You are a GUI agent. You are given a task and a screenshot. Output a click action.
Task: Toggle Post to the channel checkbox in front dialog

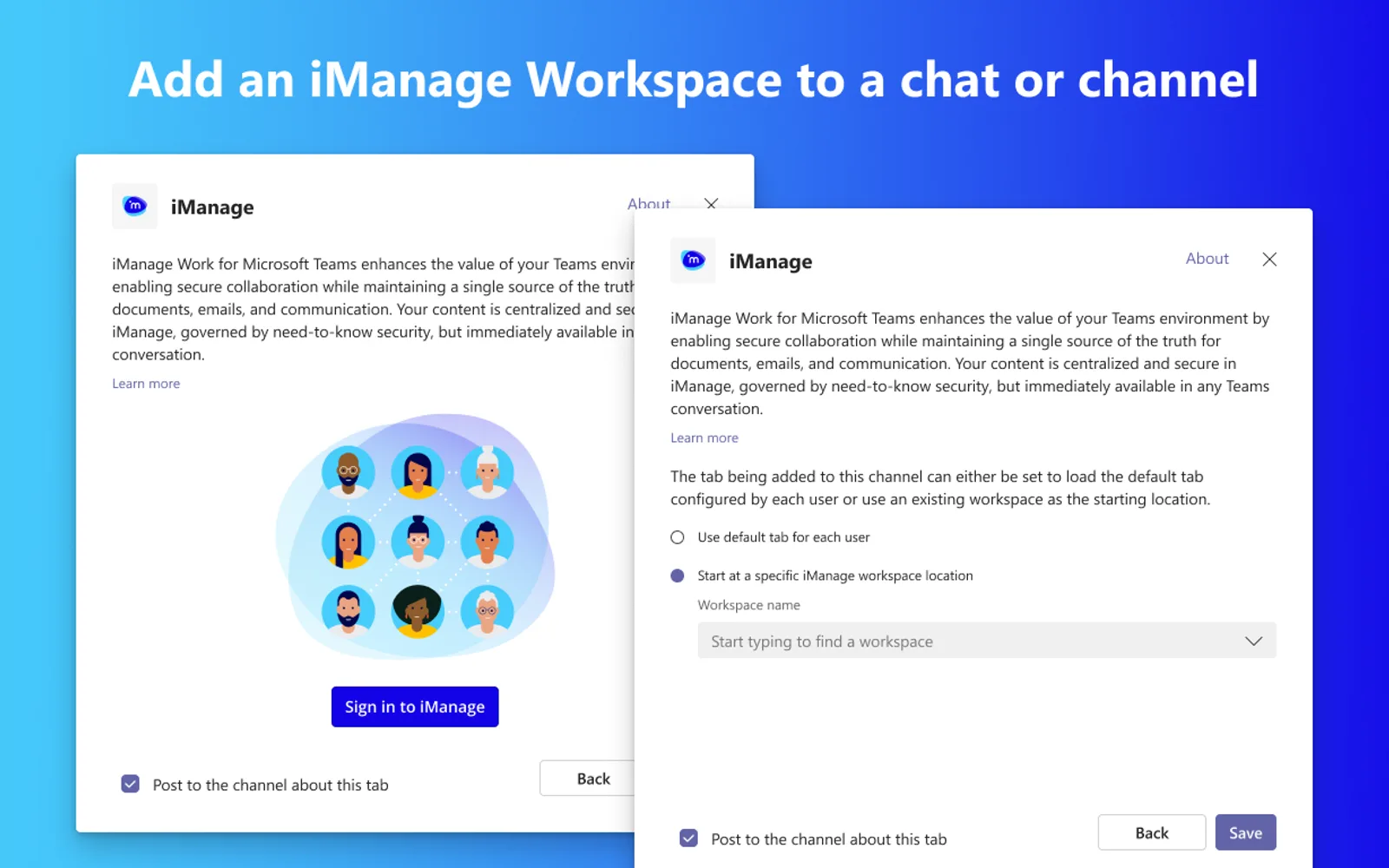coord(688,838)
